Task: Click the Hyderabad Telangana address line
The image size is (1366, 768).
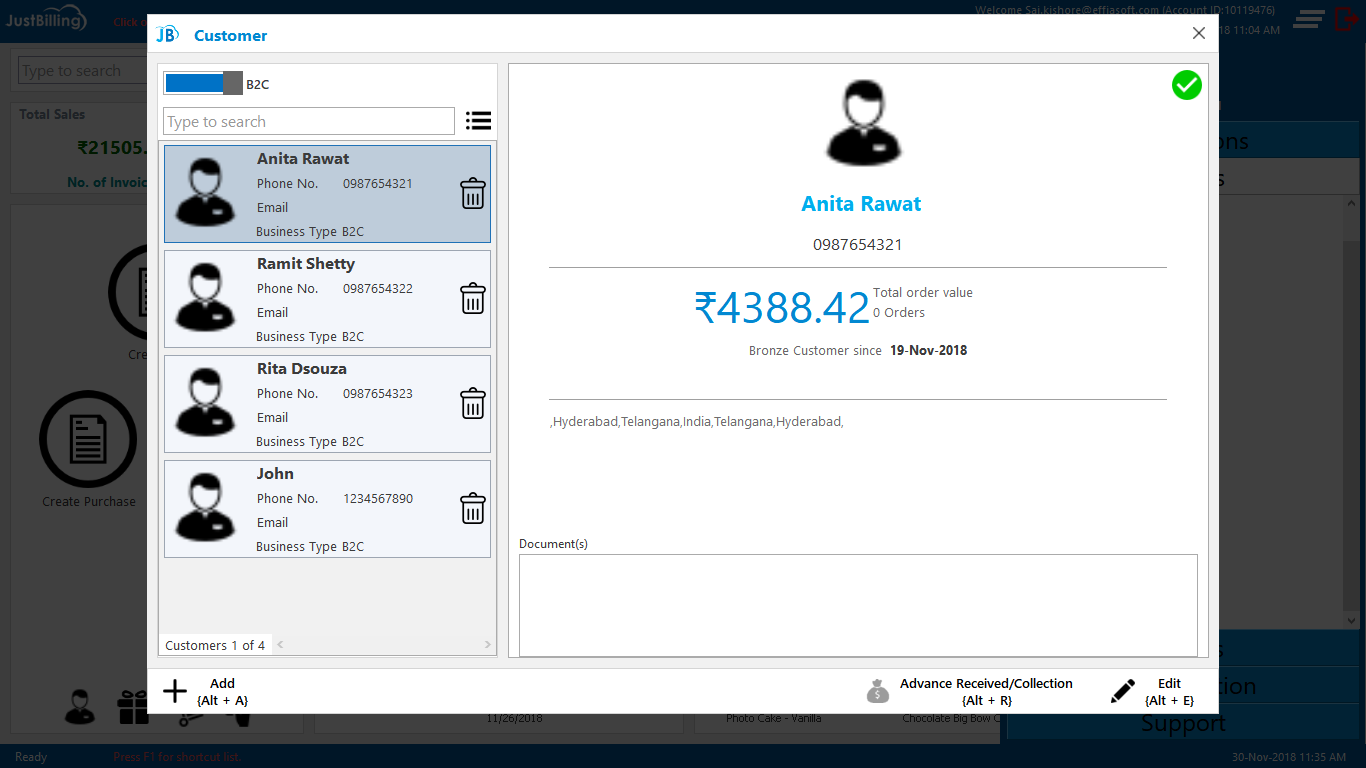Action: pyautogui.click(x=697, y=422)
